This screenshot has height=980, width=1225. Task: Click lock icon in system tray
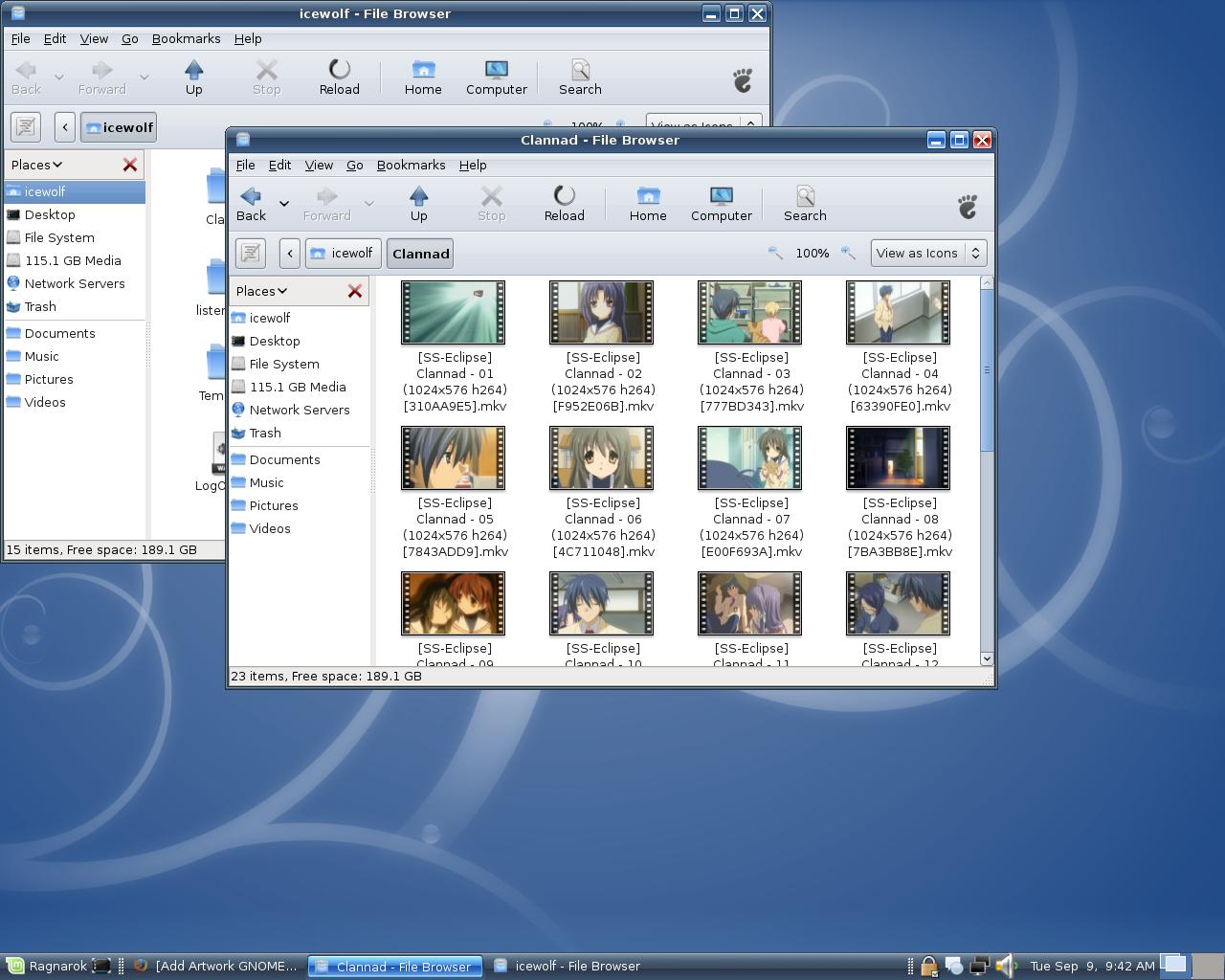click(x=928, y=966)
